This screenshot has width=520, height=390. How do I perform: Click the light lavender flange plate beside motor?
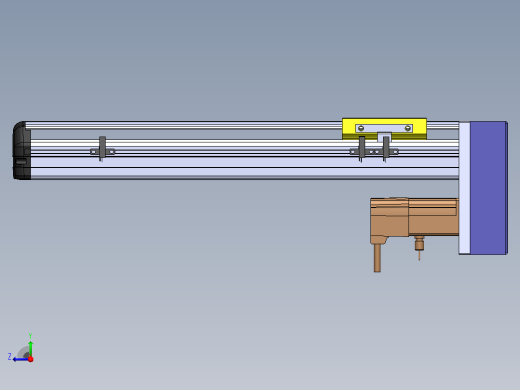click(464, 188)
